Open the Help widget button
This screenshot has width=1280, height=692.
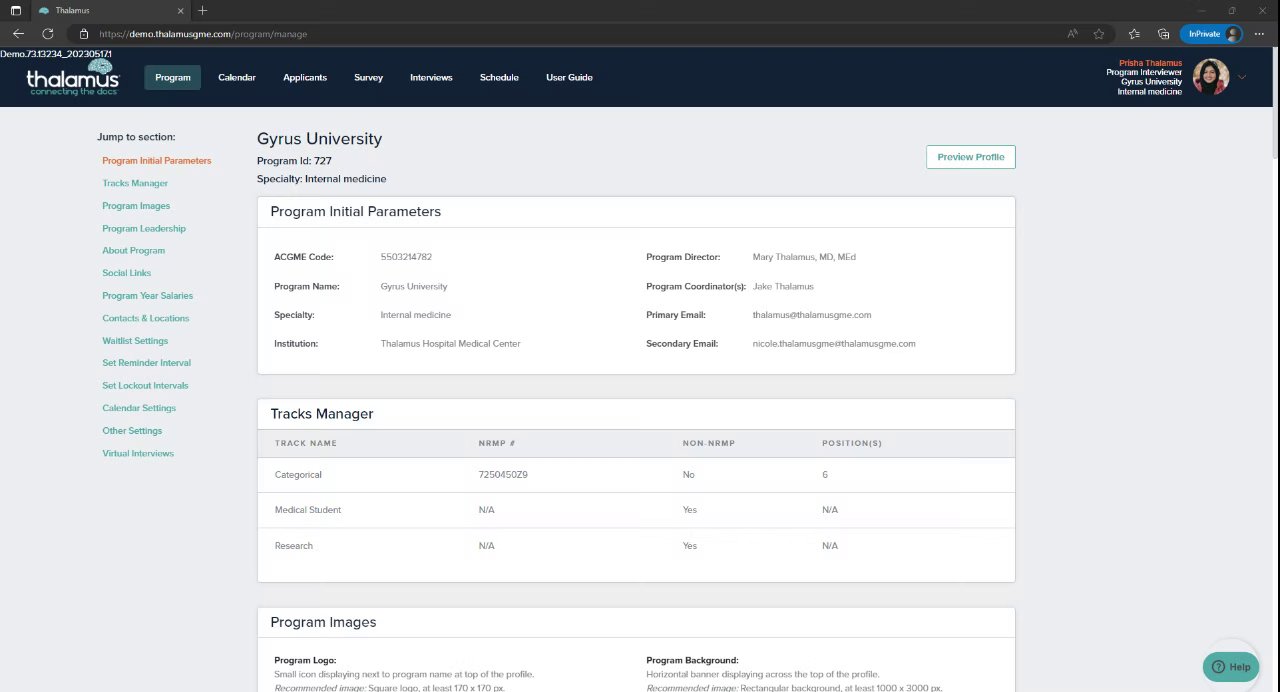coord(1231,667)
